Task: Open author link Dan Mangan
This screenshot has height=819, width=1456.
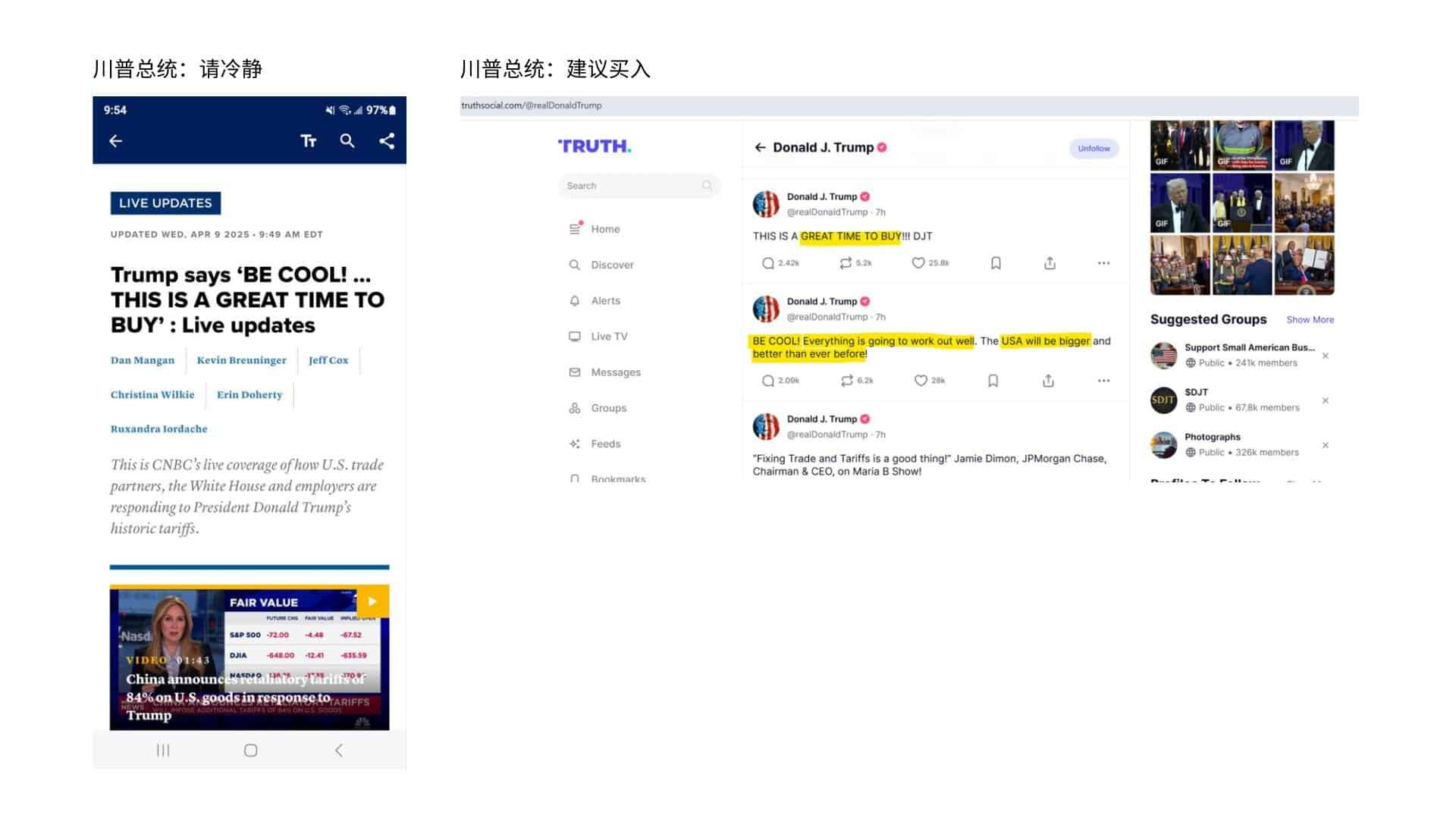Action: pyautogui.click(x=143, y=360)
